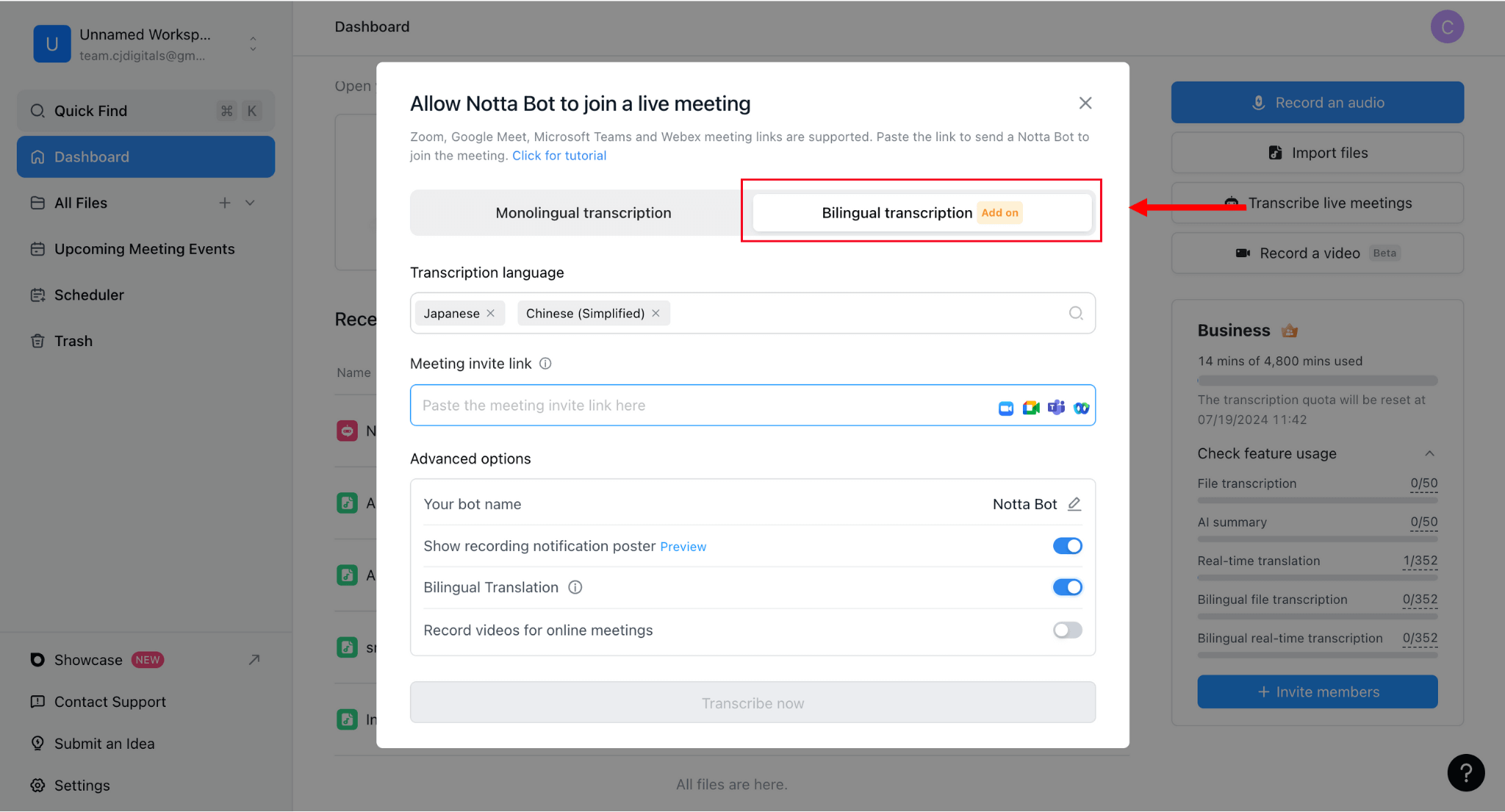Toggle Bilingual Translation on or off
This screenshot has width=1505, height=812.
1067,587
